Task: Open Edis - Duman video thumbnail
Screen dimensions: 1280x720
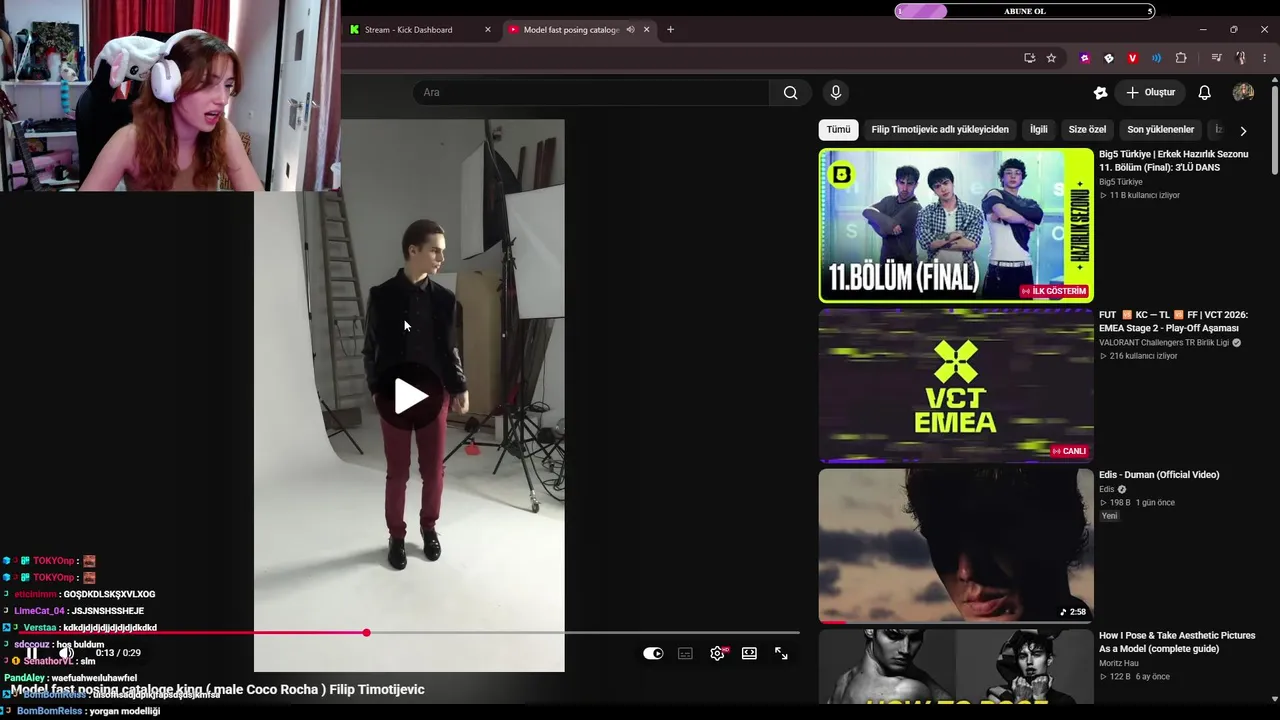Action: pos(956,546)
